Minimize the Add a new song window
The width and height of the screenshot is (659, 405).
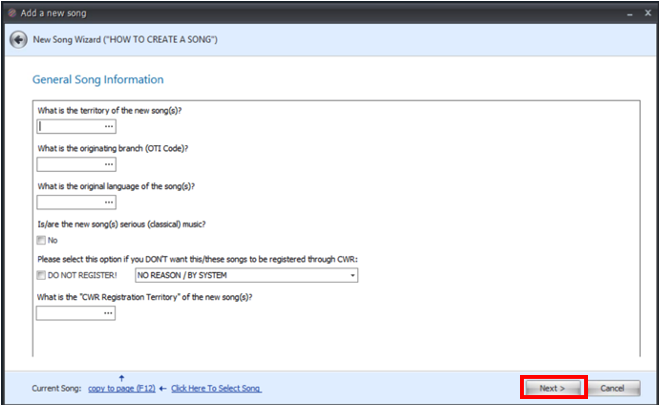click(x=630, y=10)
